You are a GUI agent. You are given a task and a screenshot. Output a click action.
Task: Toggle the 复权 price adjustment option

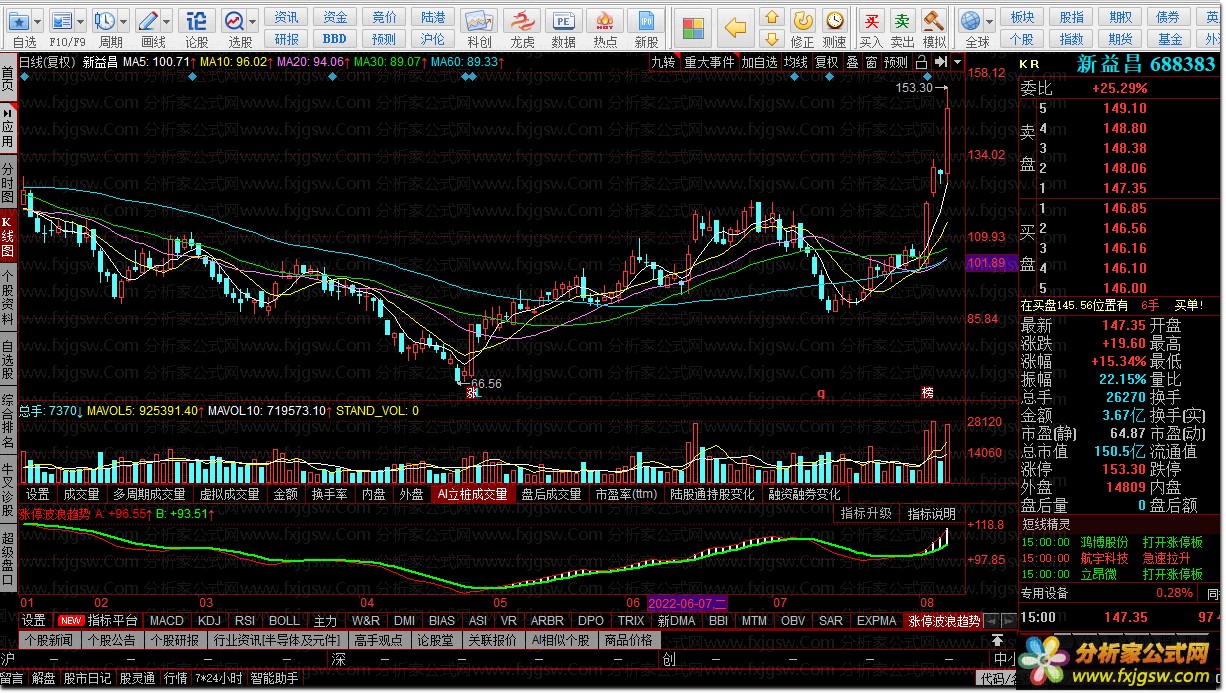827,62
